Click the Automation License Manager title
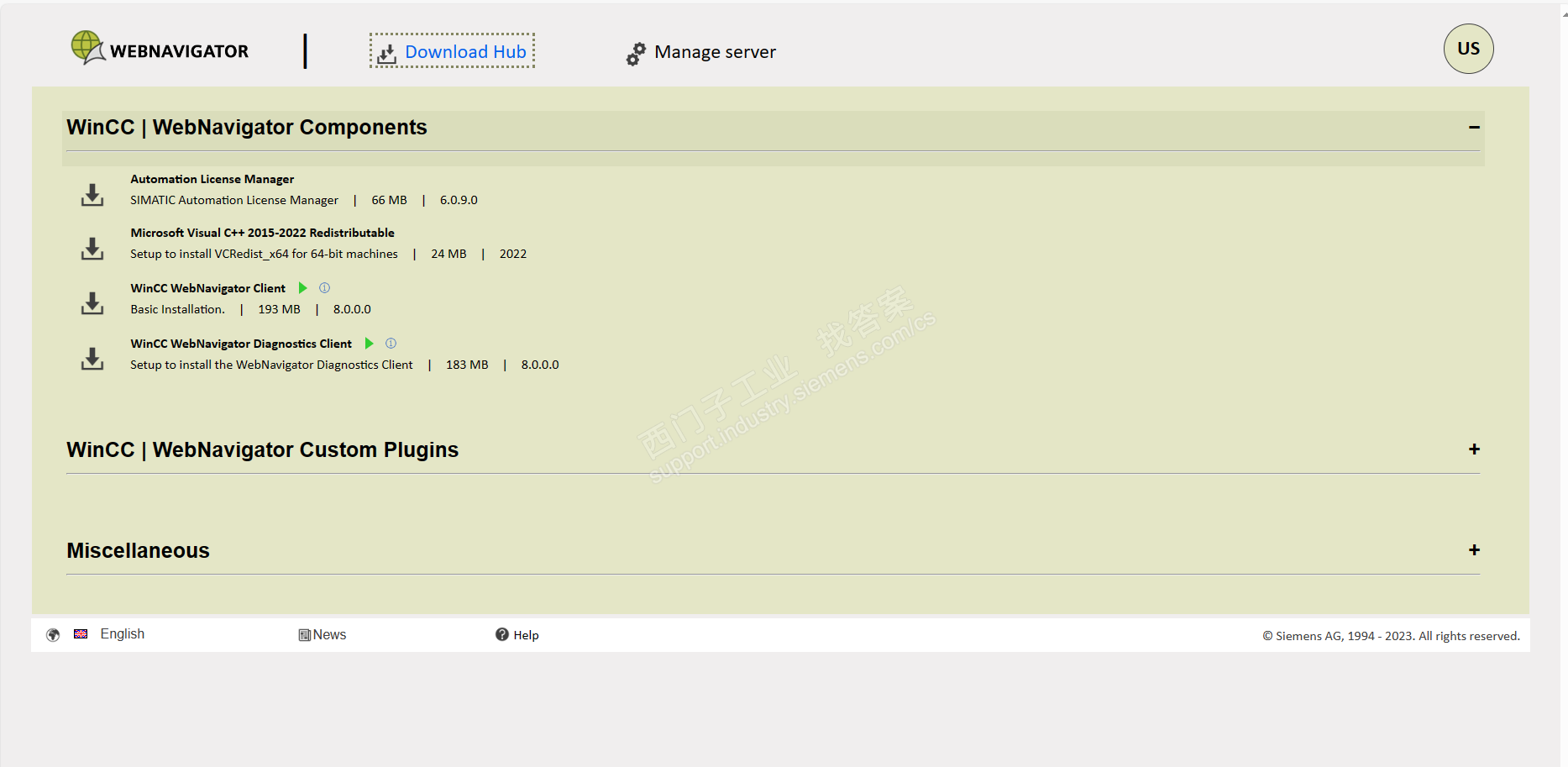Screen dimensions: 1568x767 212,179
